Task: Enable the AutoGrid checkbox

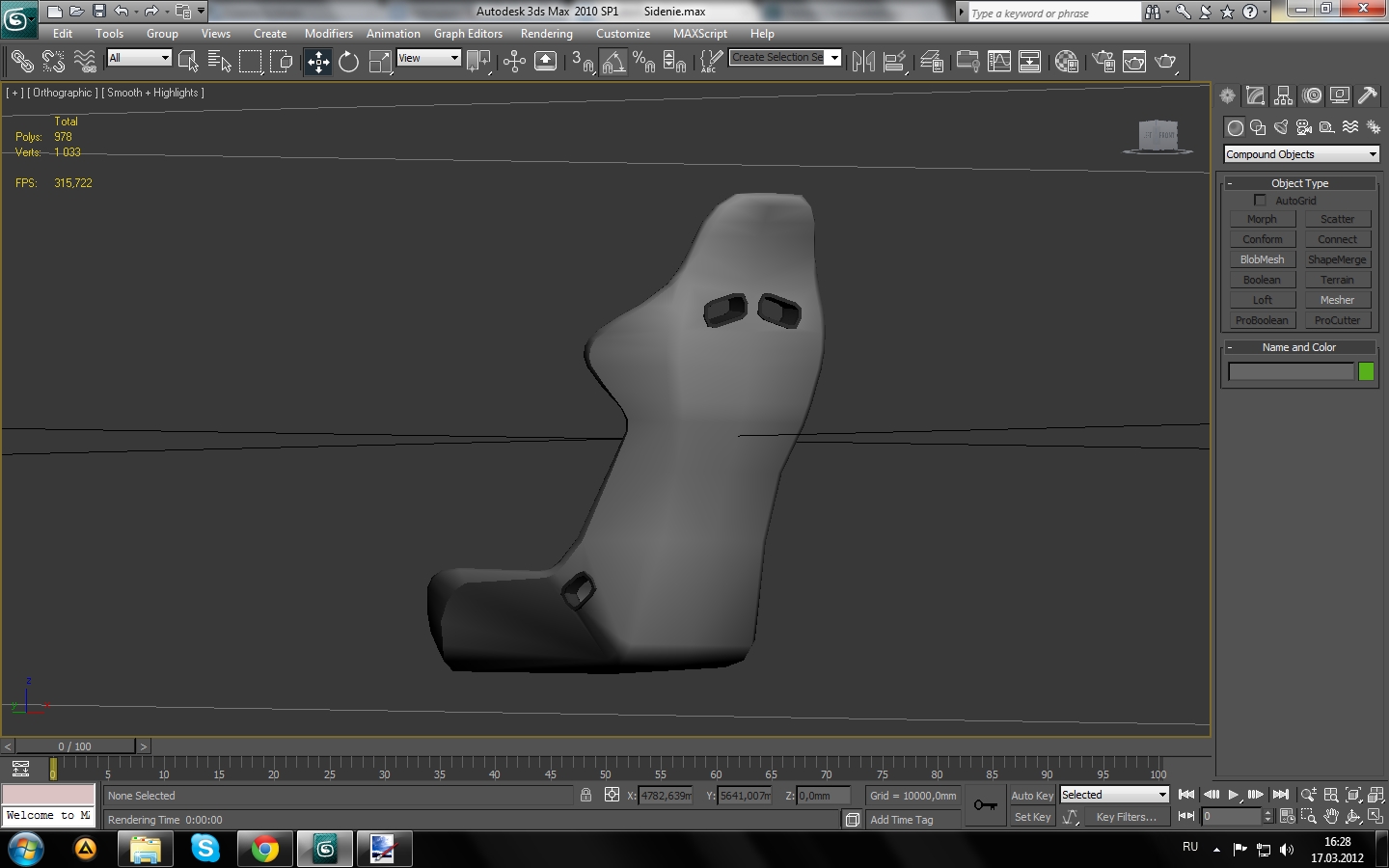Action: [1260, 201]
